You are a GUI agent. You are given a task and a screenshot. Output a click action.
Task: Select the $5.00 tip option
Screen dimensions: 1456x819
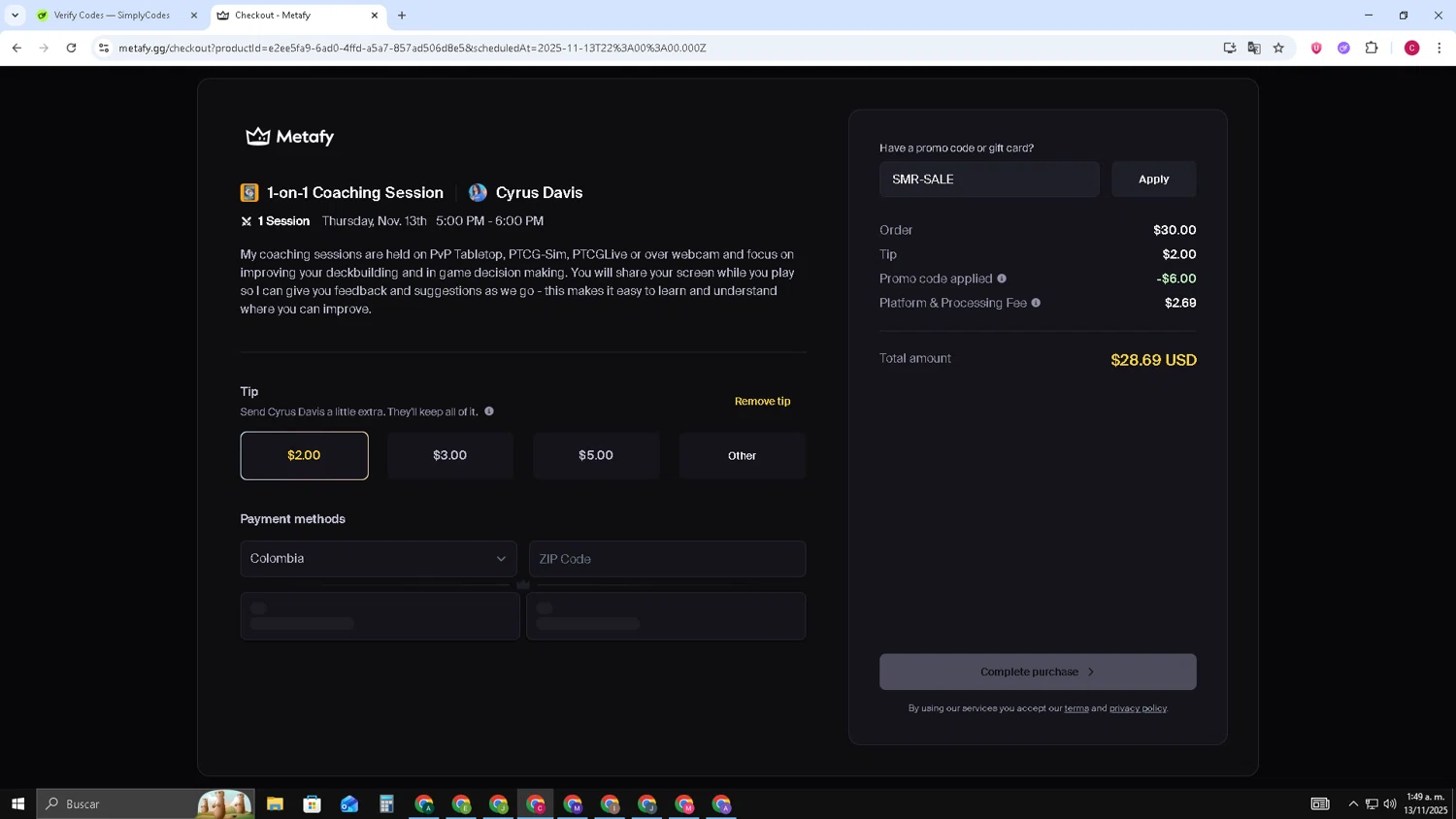[596, 455]
